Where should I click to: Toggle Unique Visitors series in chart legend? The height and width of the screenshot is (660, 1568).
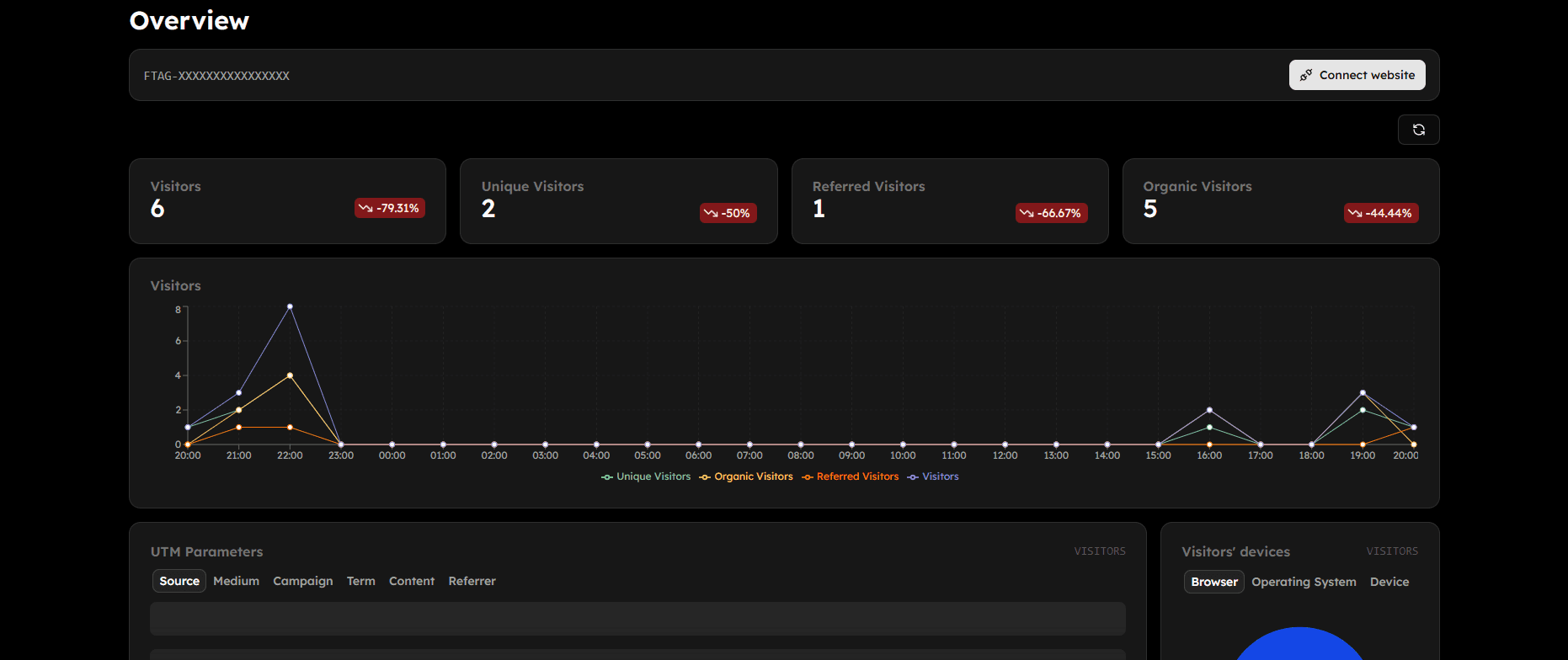646,476
